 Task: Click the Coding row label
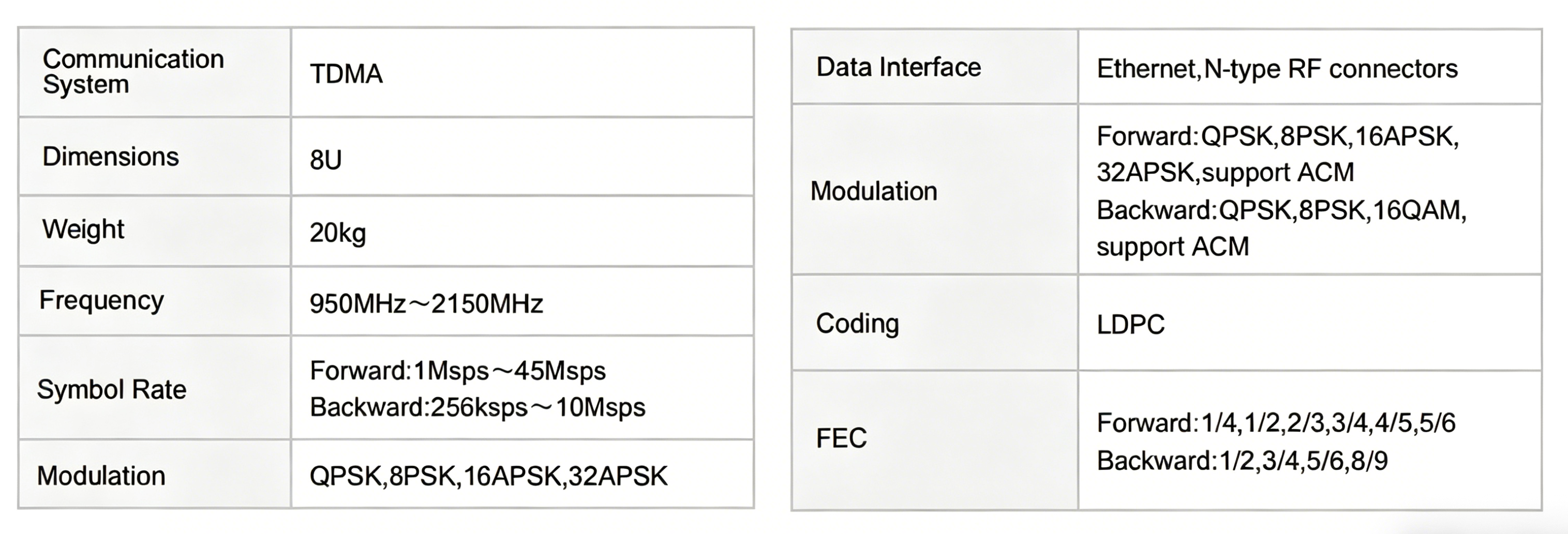click(x=857, y=324)
